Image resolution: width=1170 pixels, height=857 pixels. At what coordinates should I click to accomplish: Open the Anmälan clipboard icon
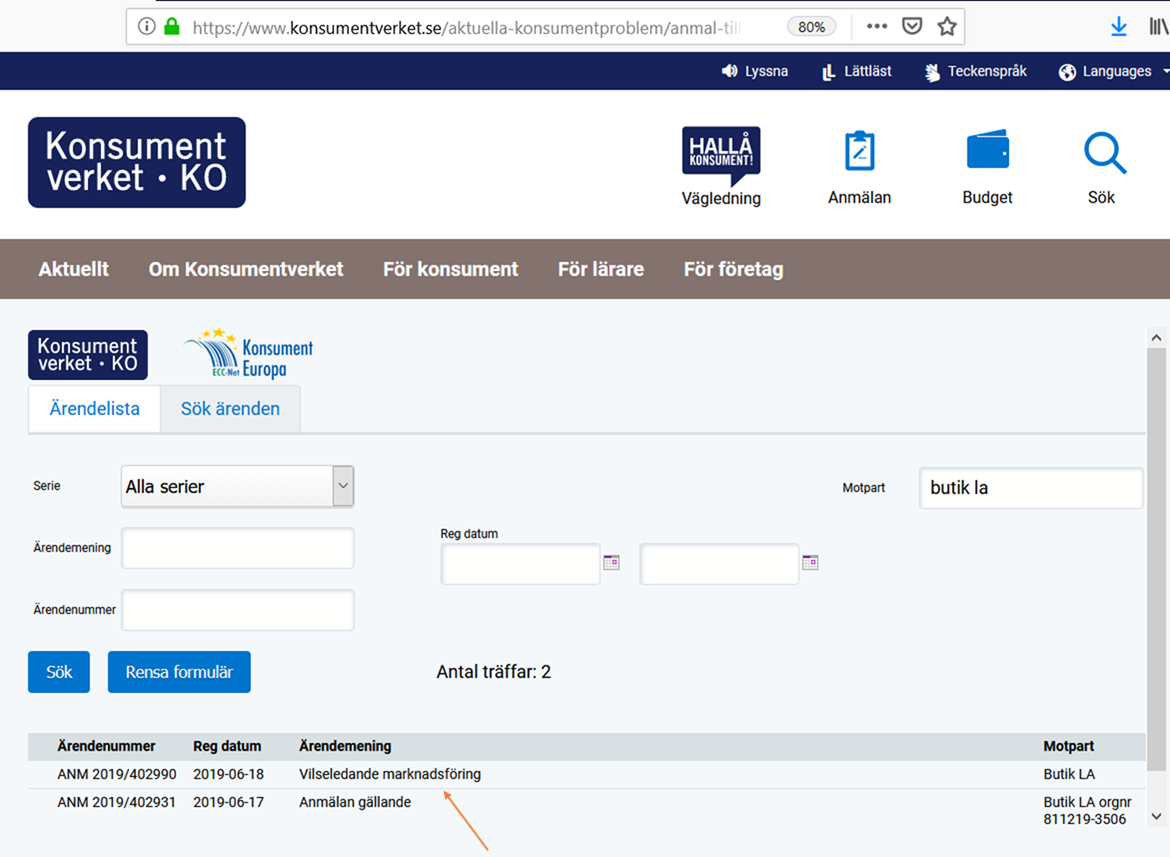860,167
